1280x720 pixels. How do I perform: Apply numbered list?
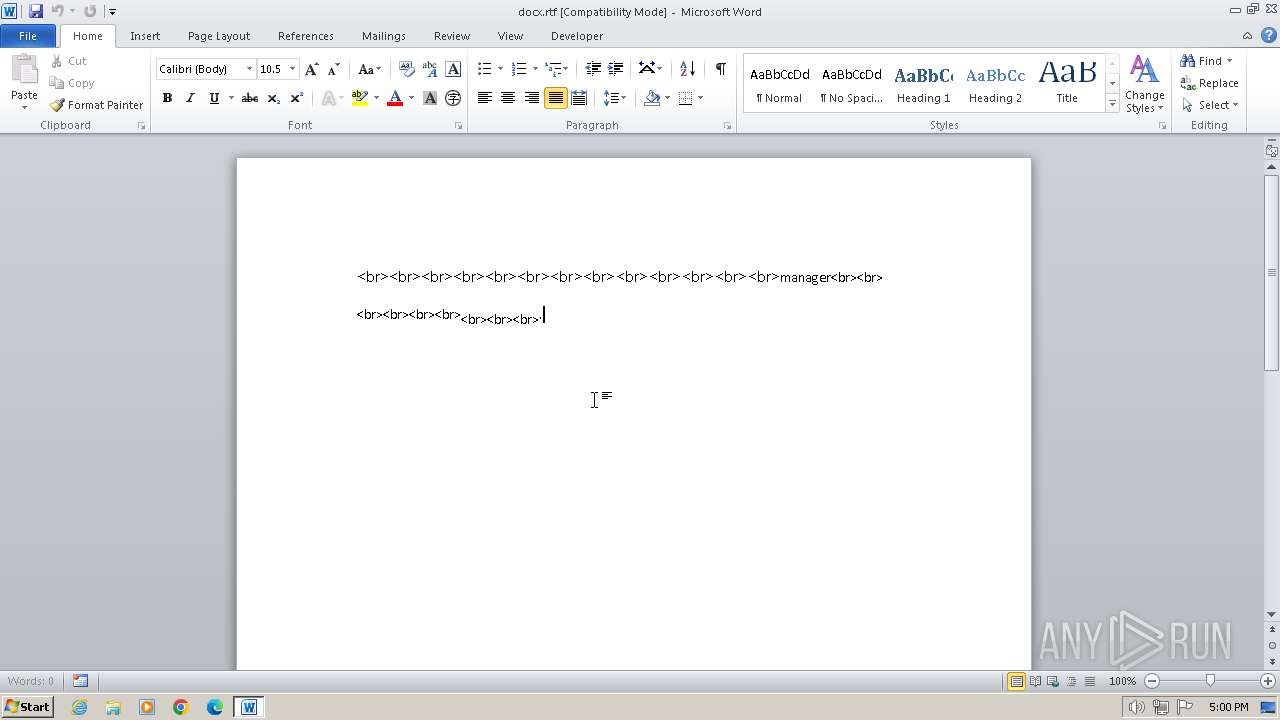(x=518, y=69)
